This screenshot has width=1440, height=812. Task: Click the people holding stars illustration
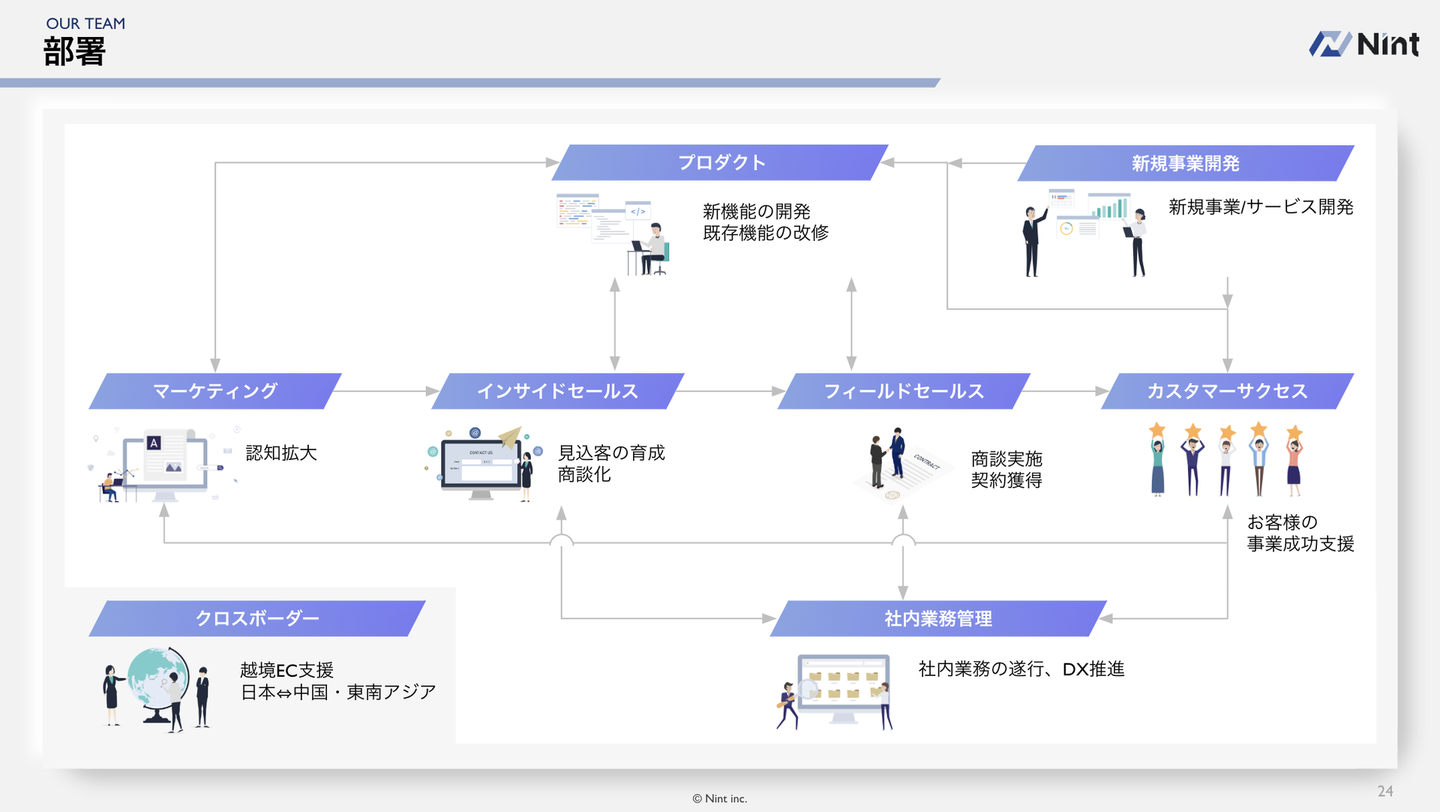(1226, 459)
